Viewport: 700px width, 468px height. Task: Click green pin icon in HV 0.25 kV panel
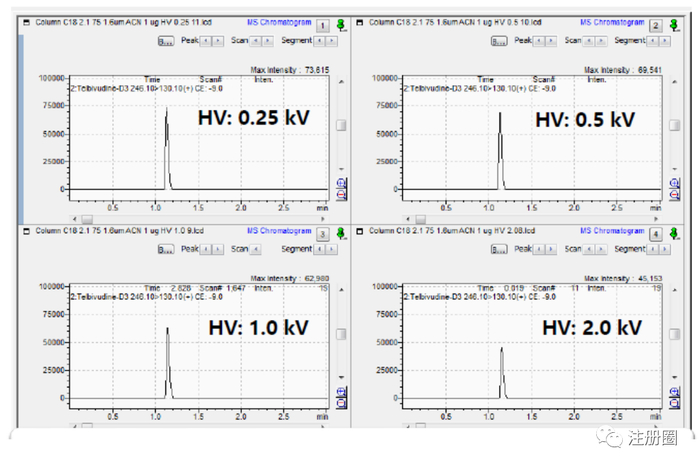(342, 25)
